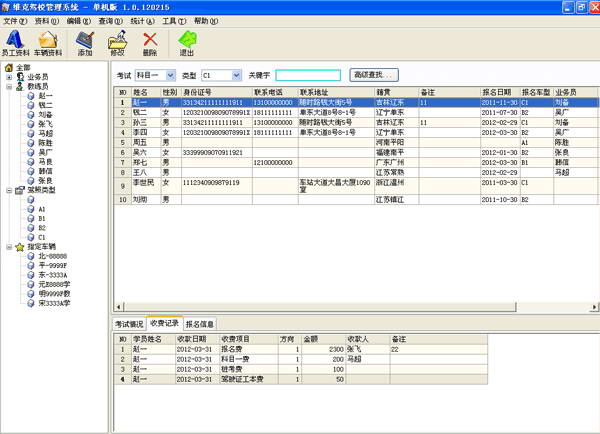The height and width of the screenshot is (434, 600).
Task: Open the 编辑(E) menu
Action: 79,21
